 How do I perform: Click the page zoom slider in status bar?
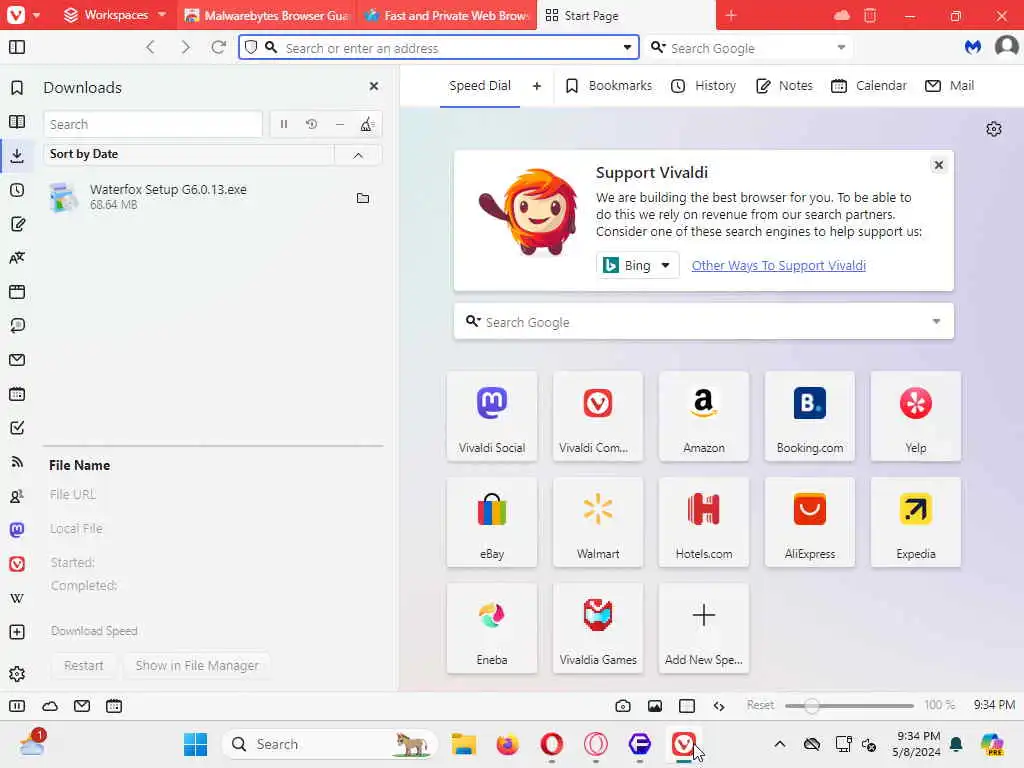point(849,705)
